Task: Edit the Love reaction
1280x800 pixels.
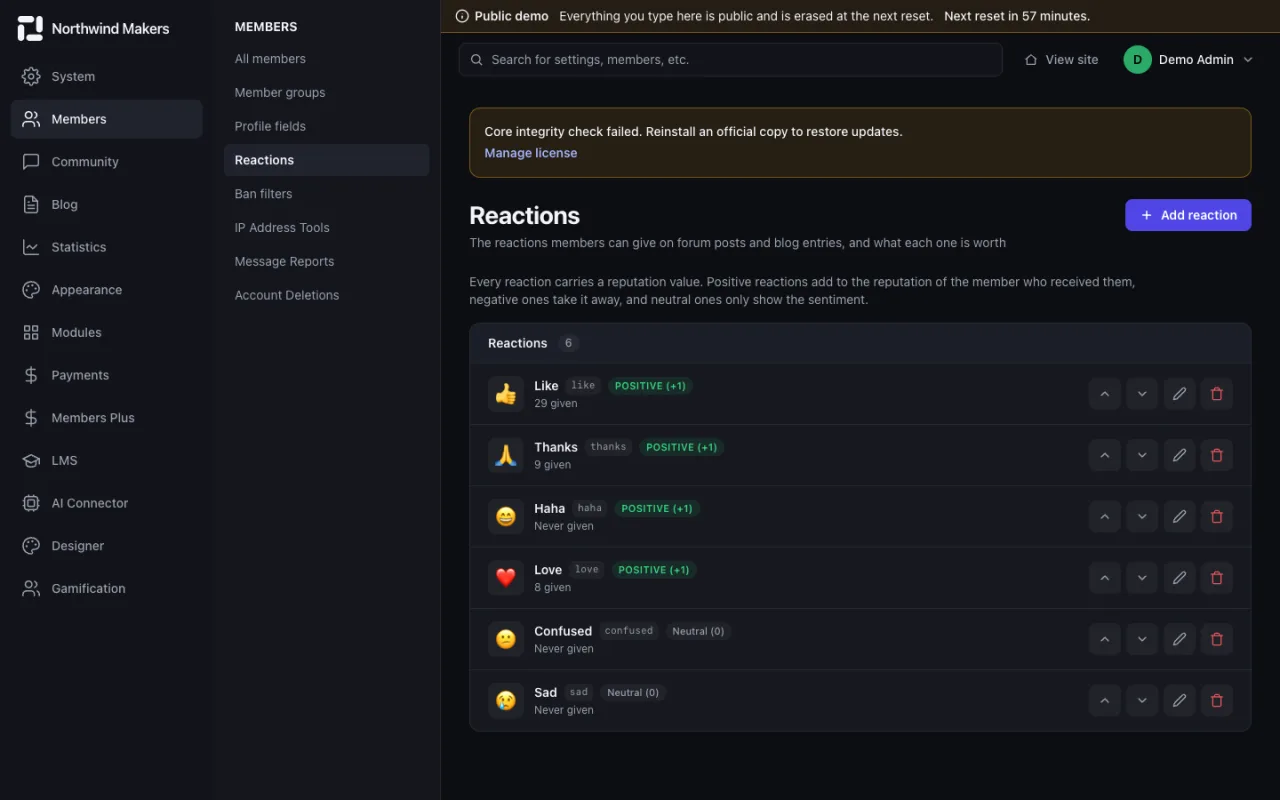Action: point(1179,578)
